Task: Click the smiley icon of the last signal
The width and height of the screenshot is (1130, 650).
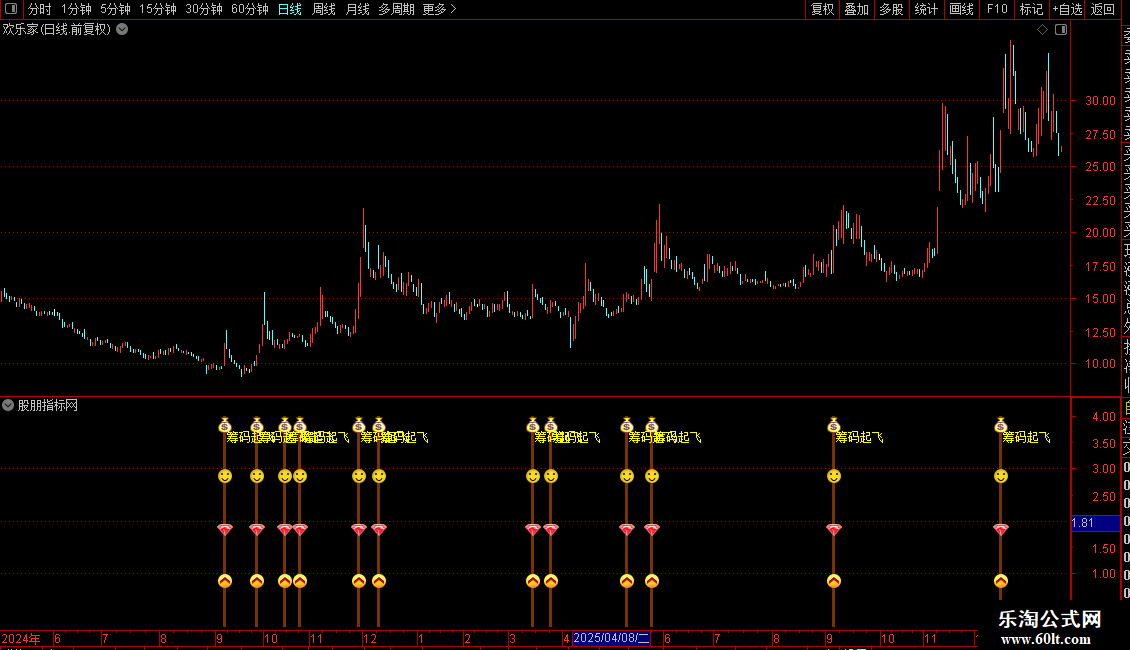Action: click(1000, 476)
